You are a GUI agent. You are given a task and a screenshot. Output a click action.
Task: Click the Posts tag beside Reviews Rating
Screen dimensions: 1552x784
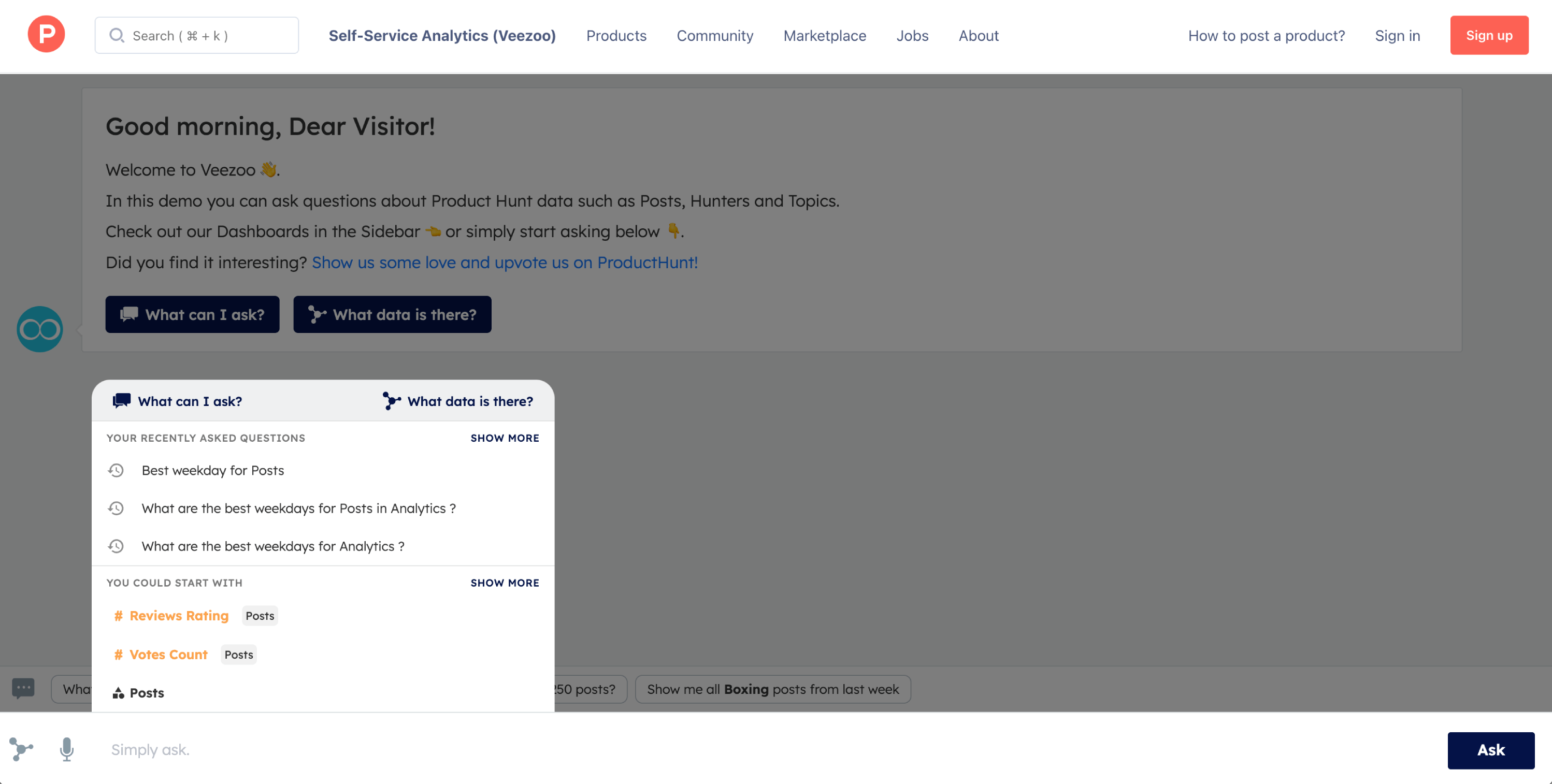point(260,615)
